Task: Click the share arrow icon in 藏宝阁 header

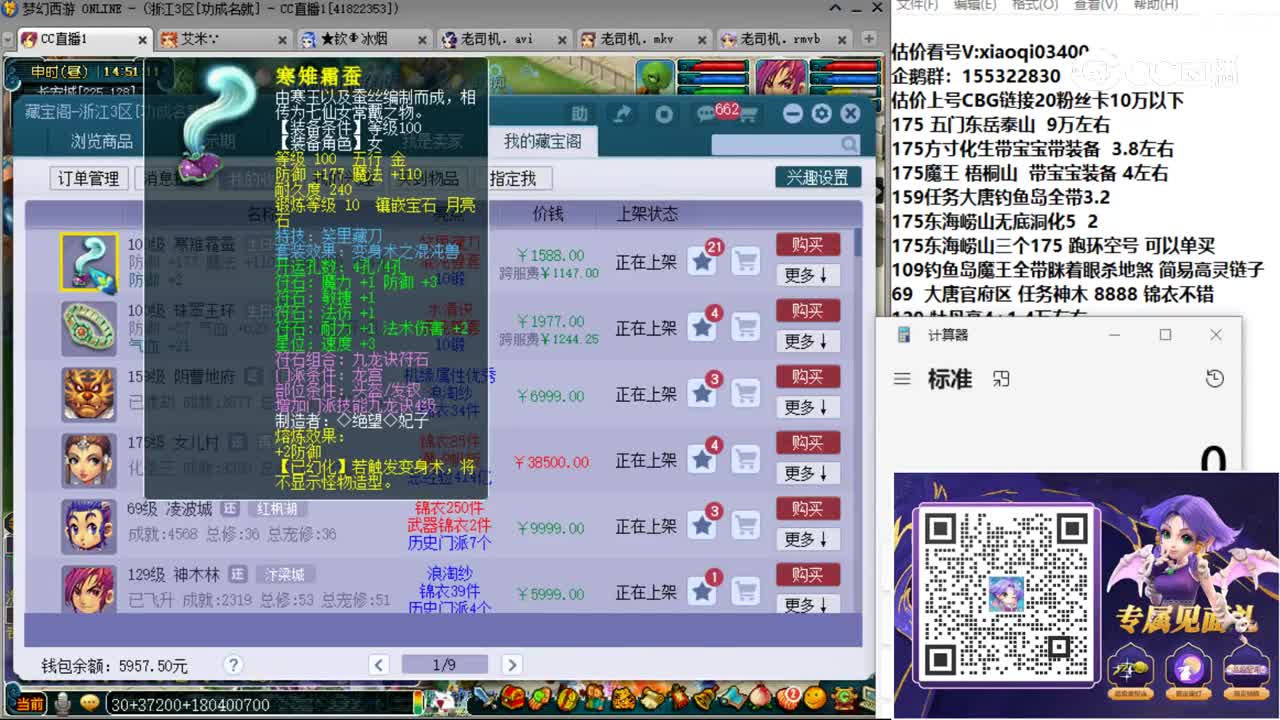Action: click(622, 114)
